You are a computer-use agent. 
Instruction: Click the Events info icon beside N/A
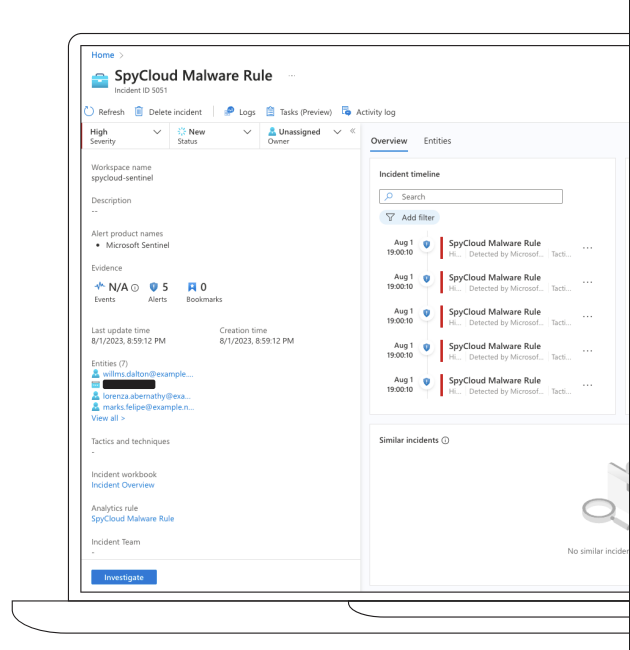click(x=135, y=288)
